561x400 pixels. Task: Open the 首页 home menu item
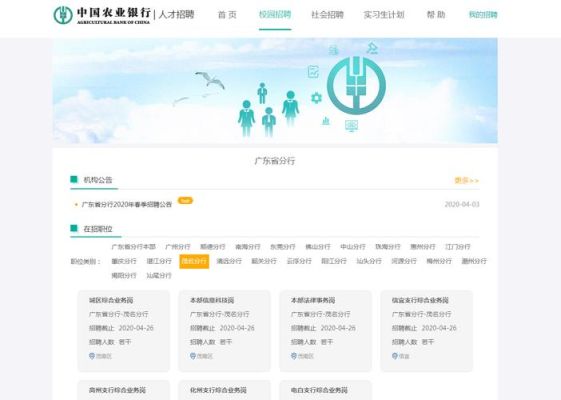tap(227, 15)
